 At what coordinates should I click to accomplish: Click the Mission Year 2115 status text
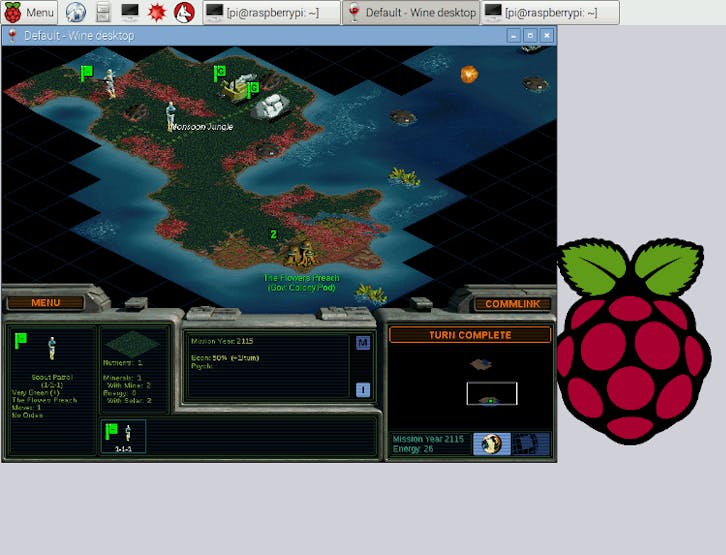click(x=428, y=439)
